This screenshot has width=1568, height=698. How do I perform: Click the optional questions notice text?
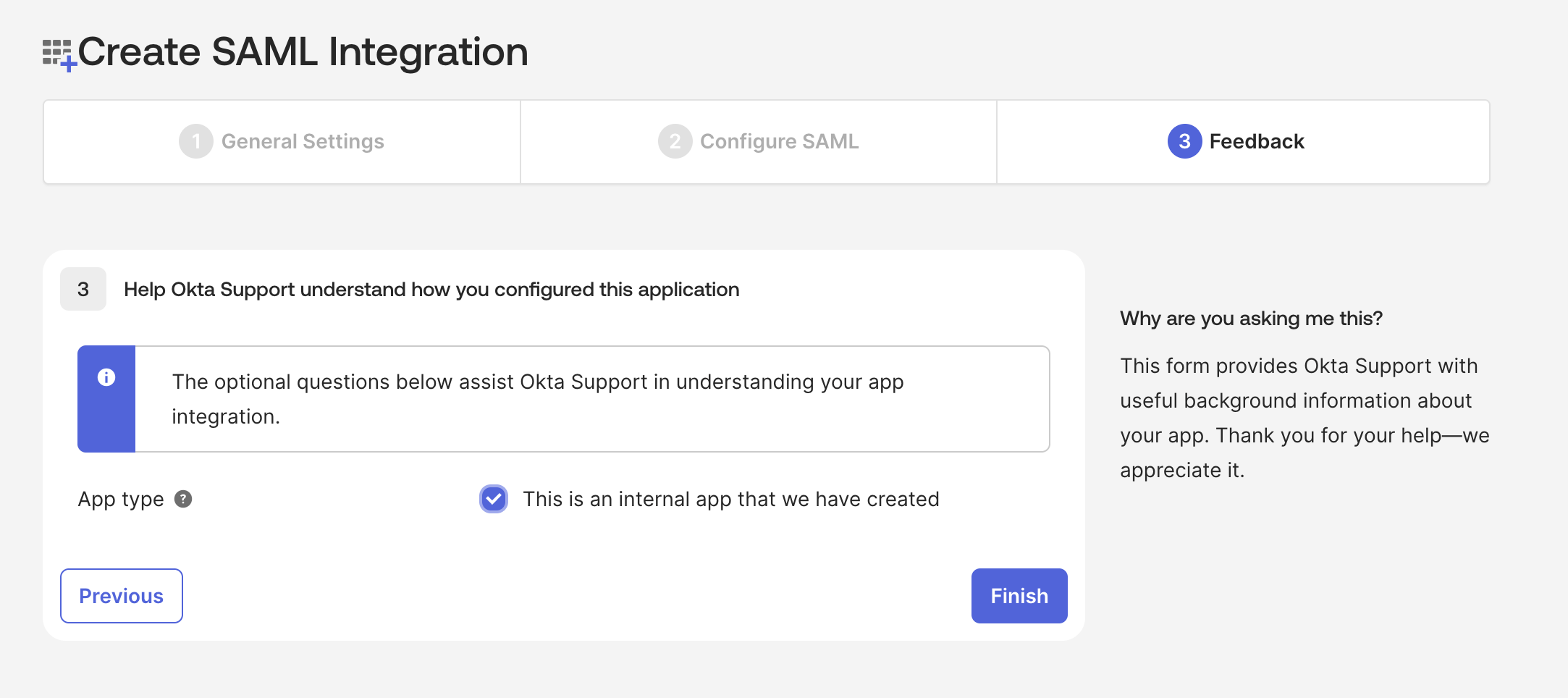click(538, 399)
